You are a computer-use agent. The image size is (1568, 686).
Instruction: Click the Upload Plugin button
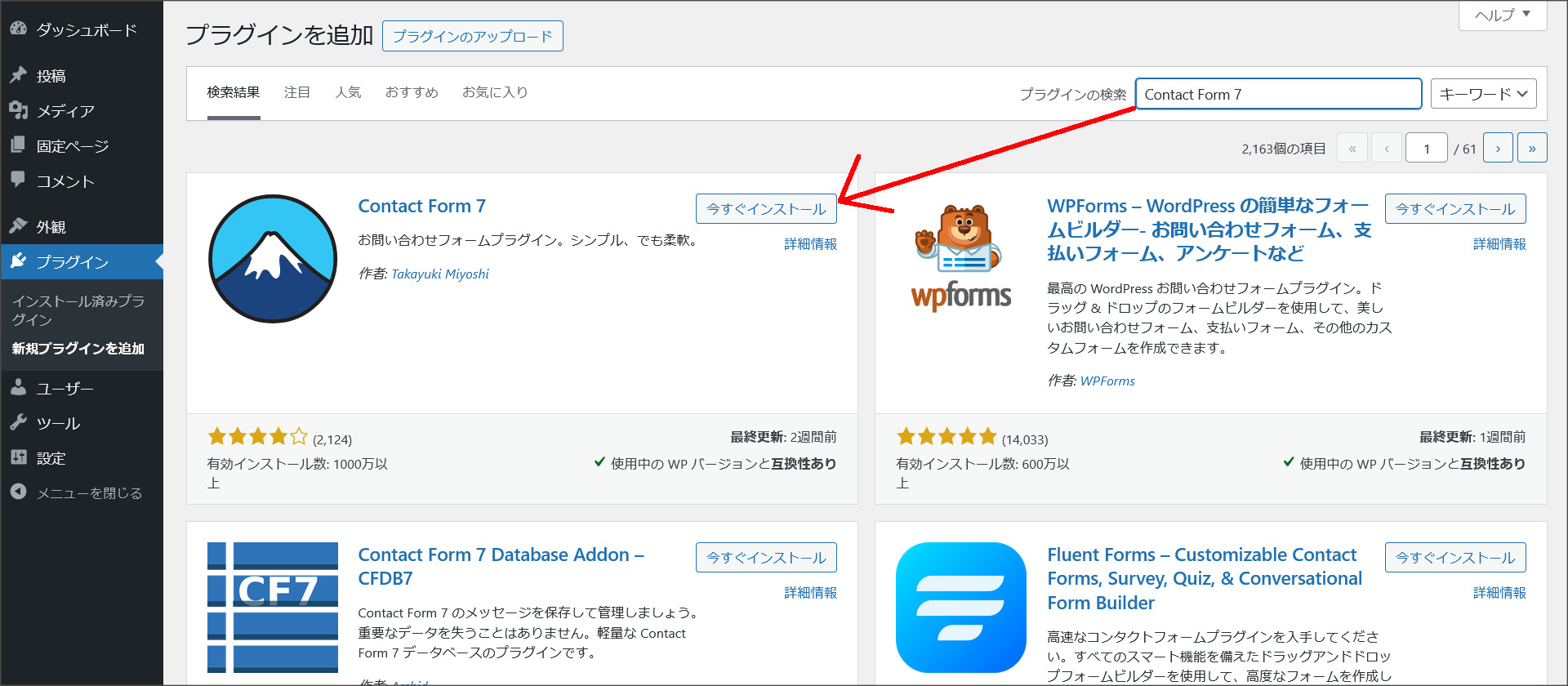pos(472,36)
